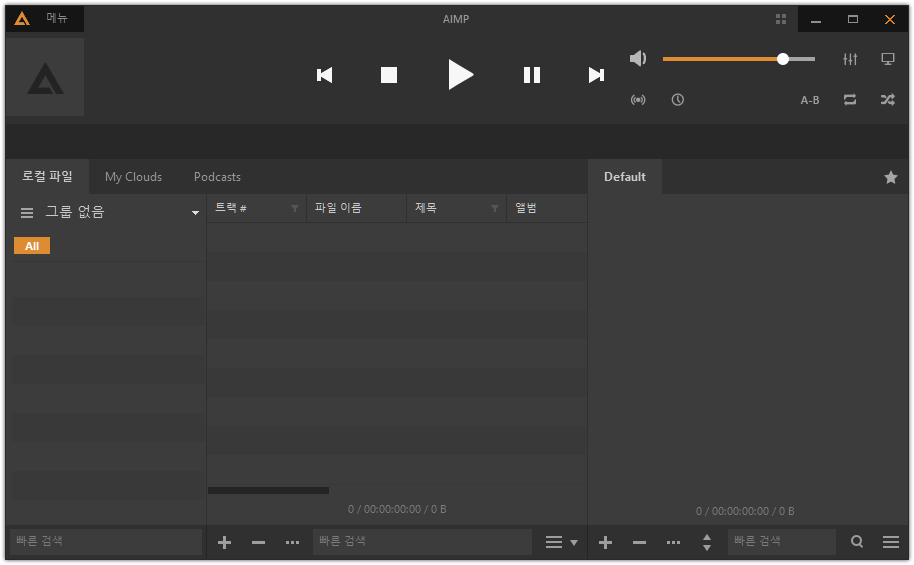Open more library options ellipsis
The image size is (914, 565).
click(293, 543)
